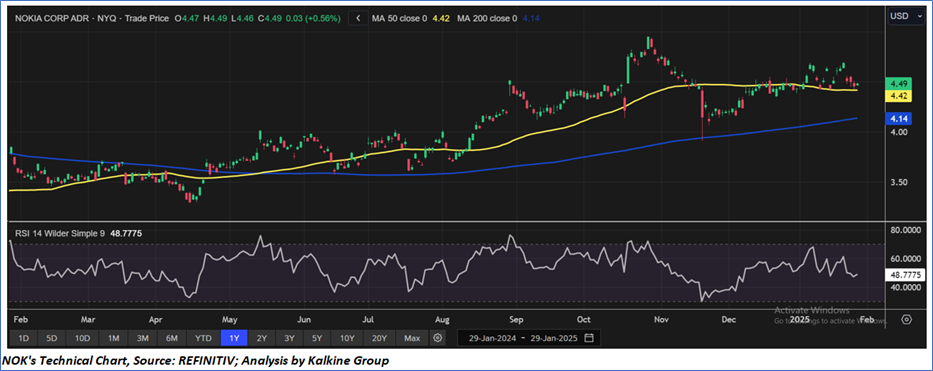Click the 40.0000 RSI axis label
Image resolution: width=933 pixels, height=371 pixels.
point(905,287)
